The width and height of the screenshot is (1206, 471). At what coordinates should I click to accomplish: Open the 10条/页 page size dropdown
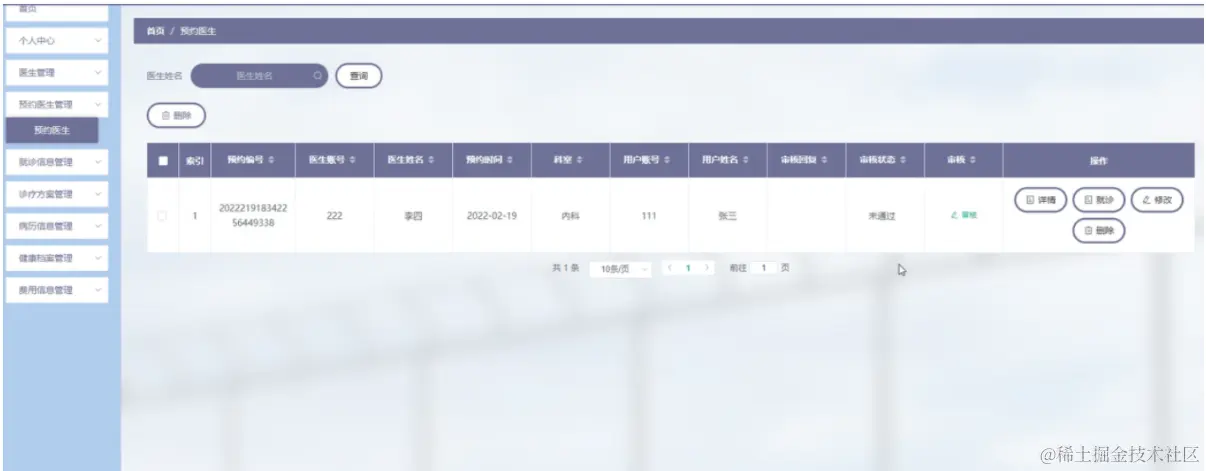[620, 269]
